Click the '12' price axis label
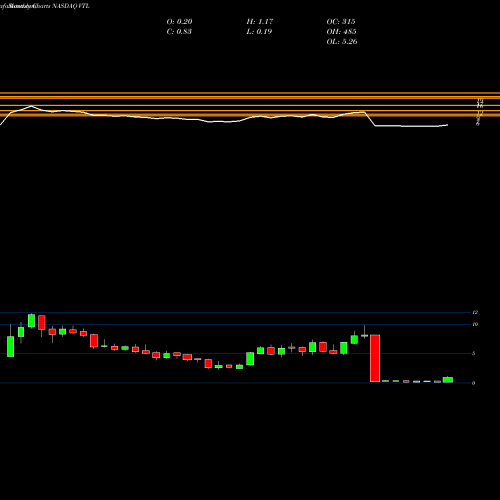Screen dimensions: 500x500 click(475, 312)
